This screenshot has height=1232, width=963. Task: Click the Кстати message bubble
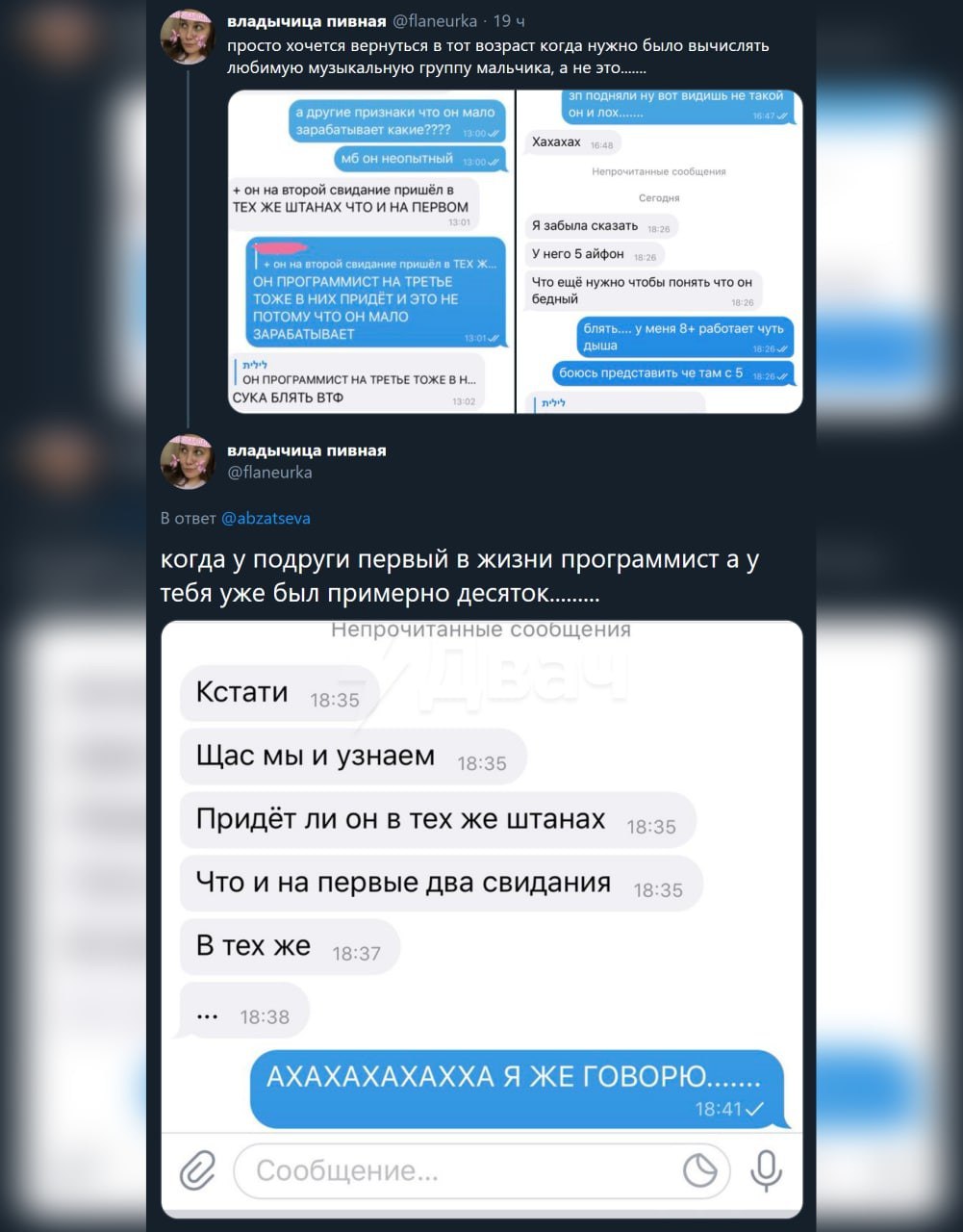[x=279, y=693]
